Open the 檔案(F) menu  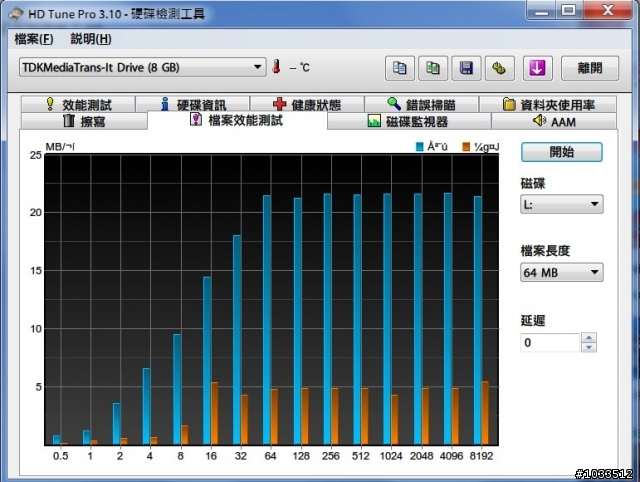click(x=34, y=39)
